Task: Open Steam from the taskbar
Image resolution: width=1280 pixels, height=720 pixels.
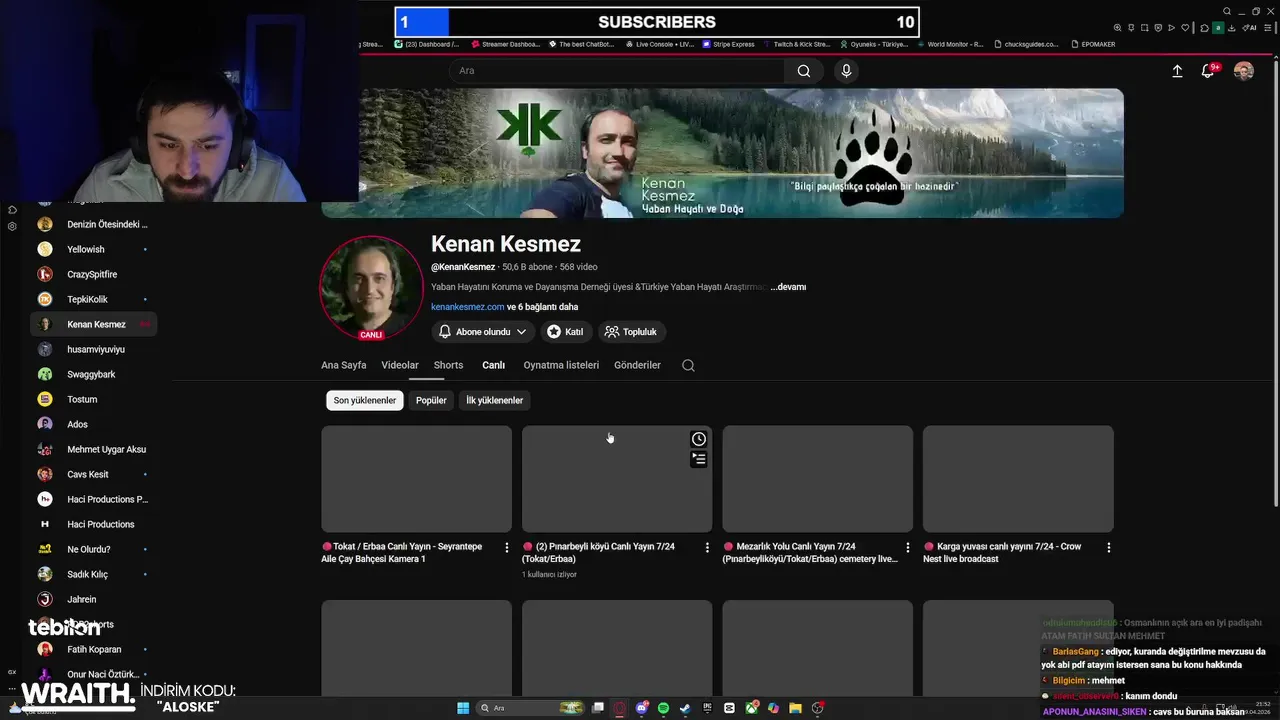Action: (686, 708)
